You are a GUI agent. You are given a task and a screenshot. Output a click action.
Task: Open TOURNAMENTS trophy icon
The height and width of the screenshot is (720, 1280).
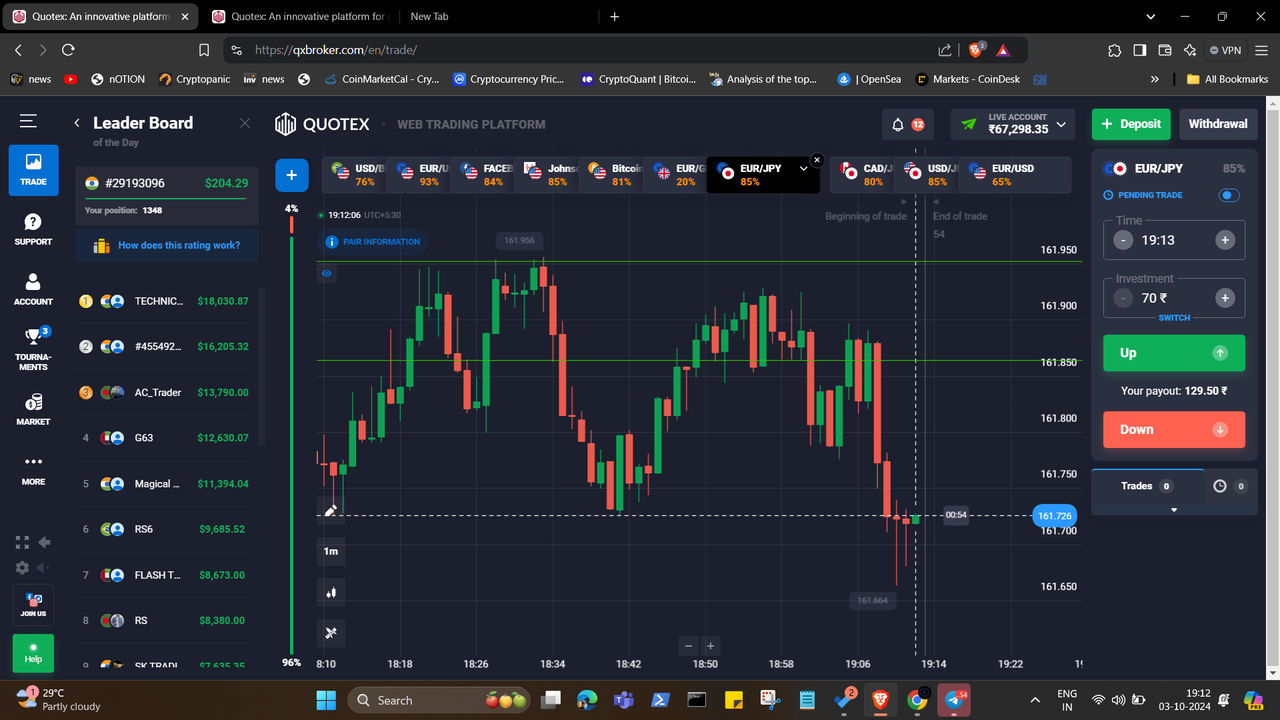[33, 349]
